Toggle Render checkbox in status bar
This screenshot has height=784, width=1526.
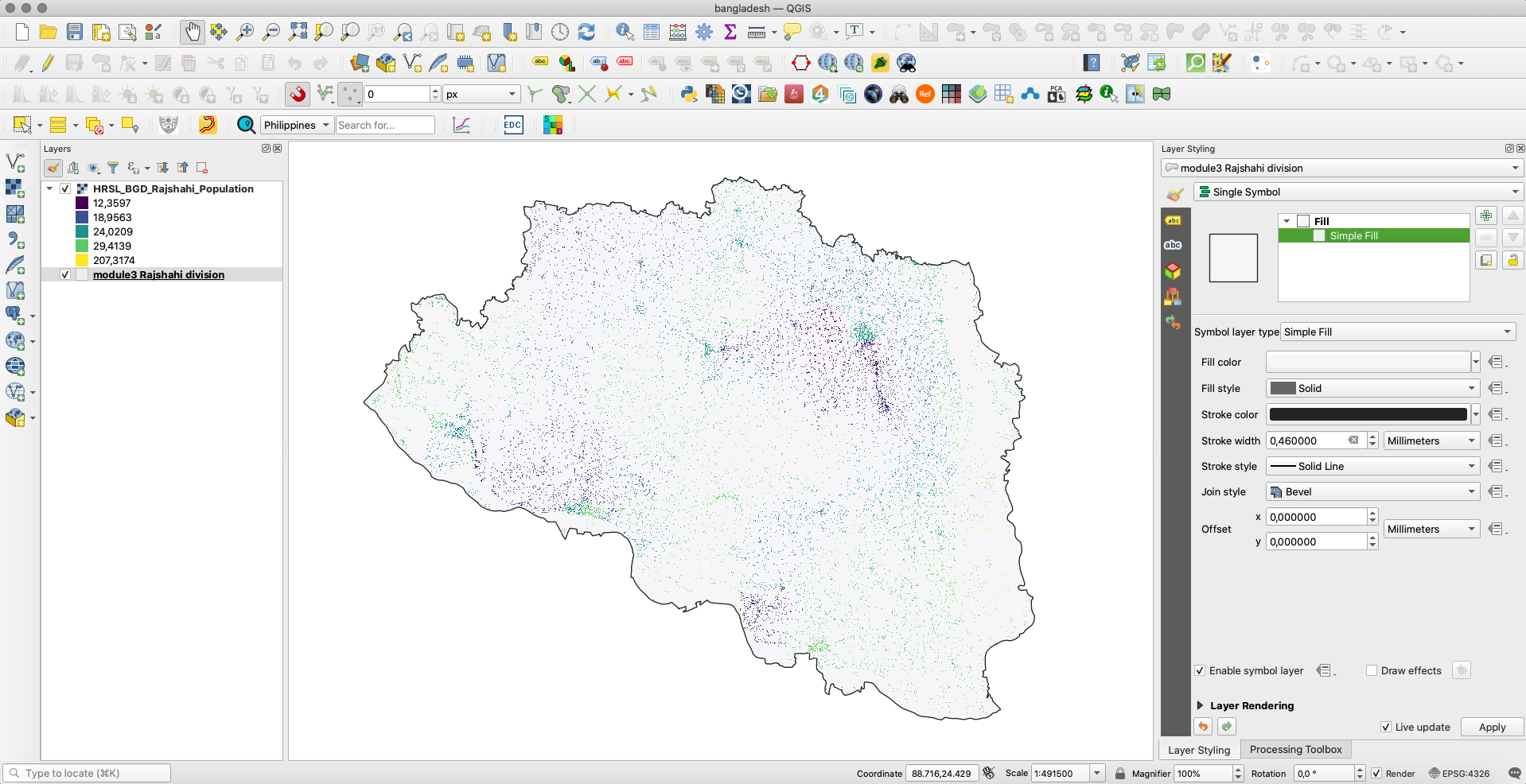pos(1376,773)
